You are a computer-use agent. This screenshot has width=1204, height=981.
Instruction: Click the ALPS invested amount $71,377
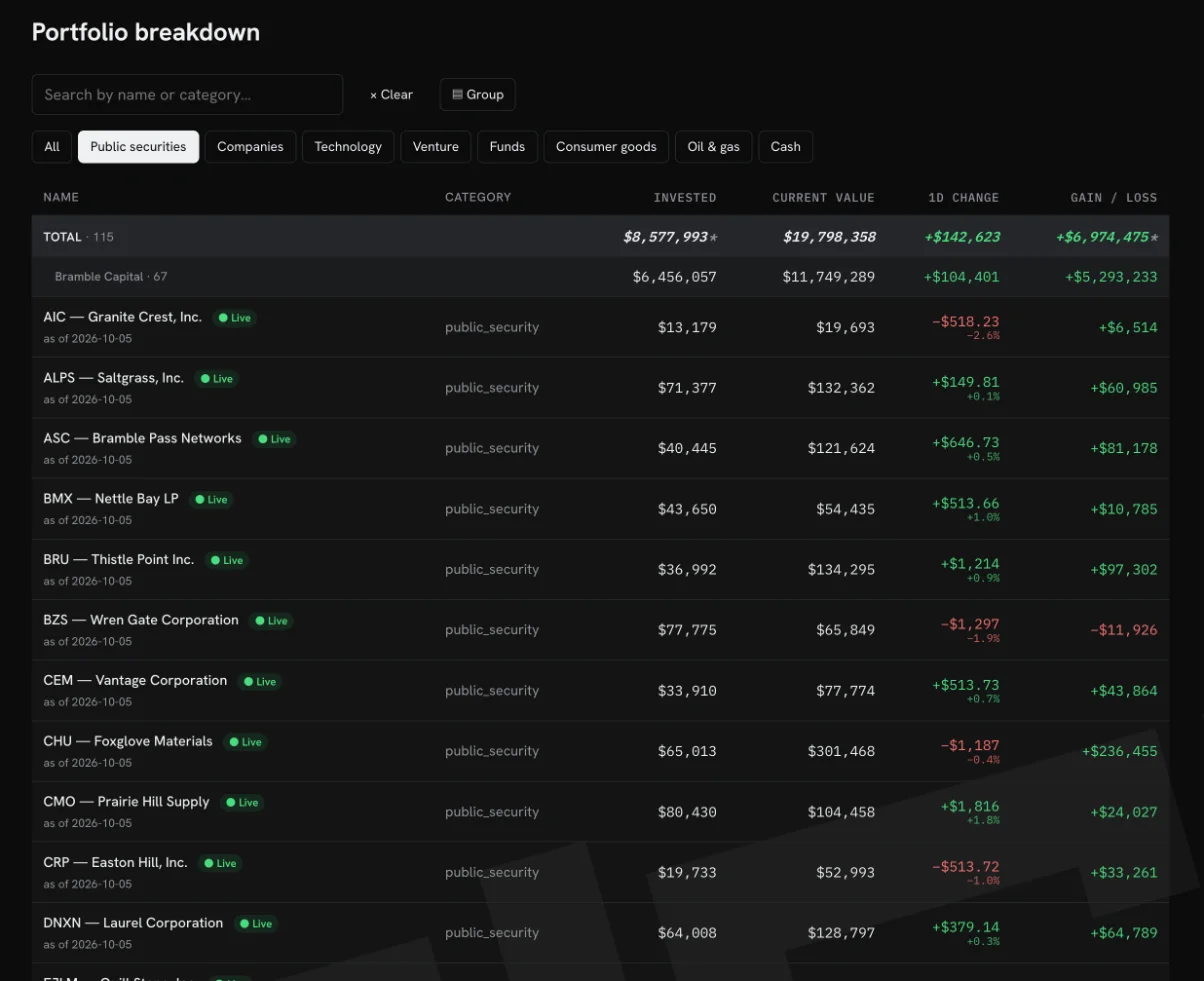(687, 388)
